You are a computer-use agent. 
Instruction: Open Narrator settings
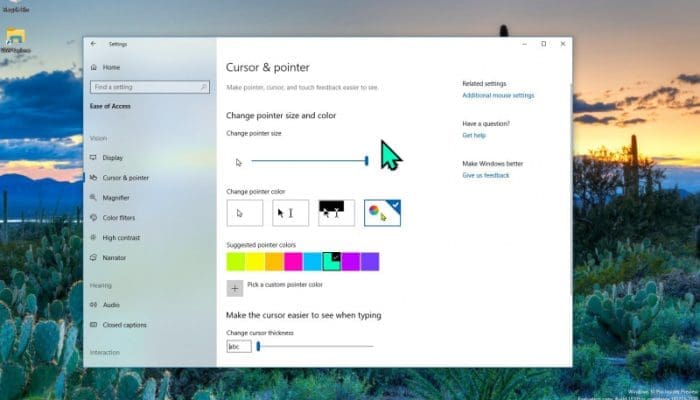point(114,258)
